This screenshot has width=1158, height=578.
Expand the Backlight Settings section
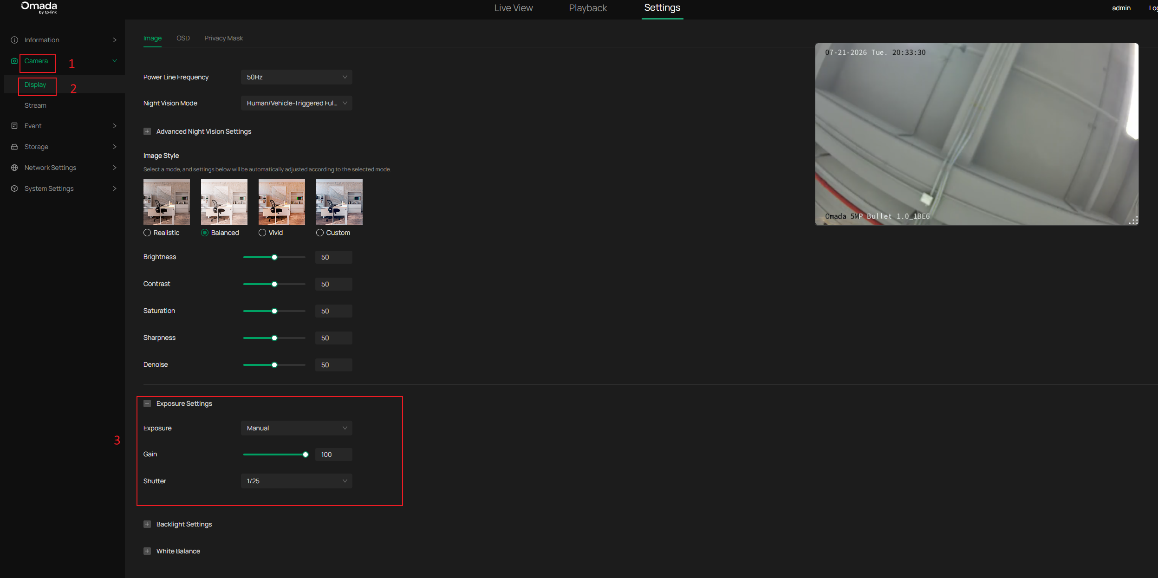[x=184, y=524]
